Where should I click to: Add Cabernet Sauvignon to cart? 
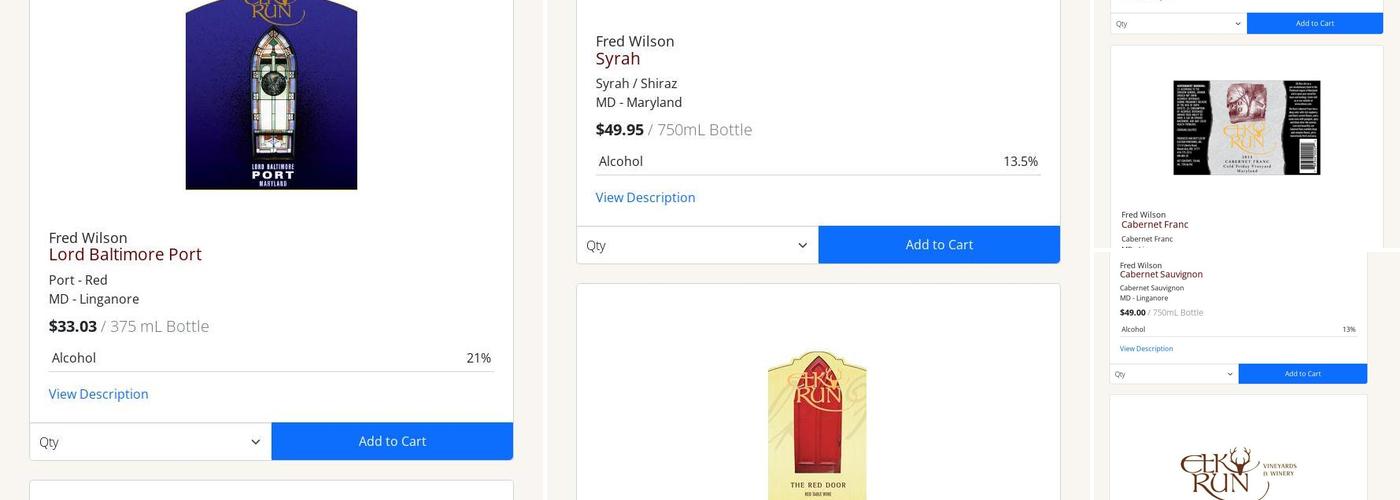[1302, 374]
